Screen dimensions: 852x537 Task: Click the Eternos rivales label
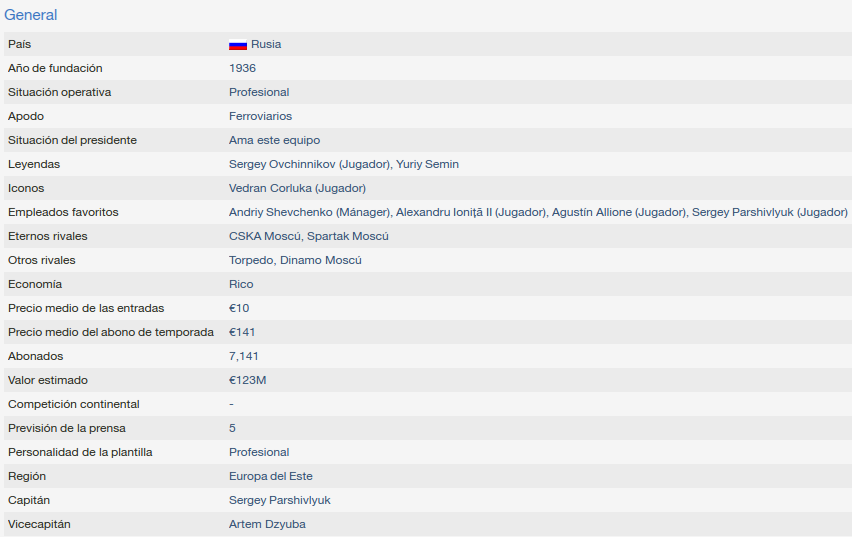coord(47,236)
